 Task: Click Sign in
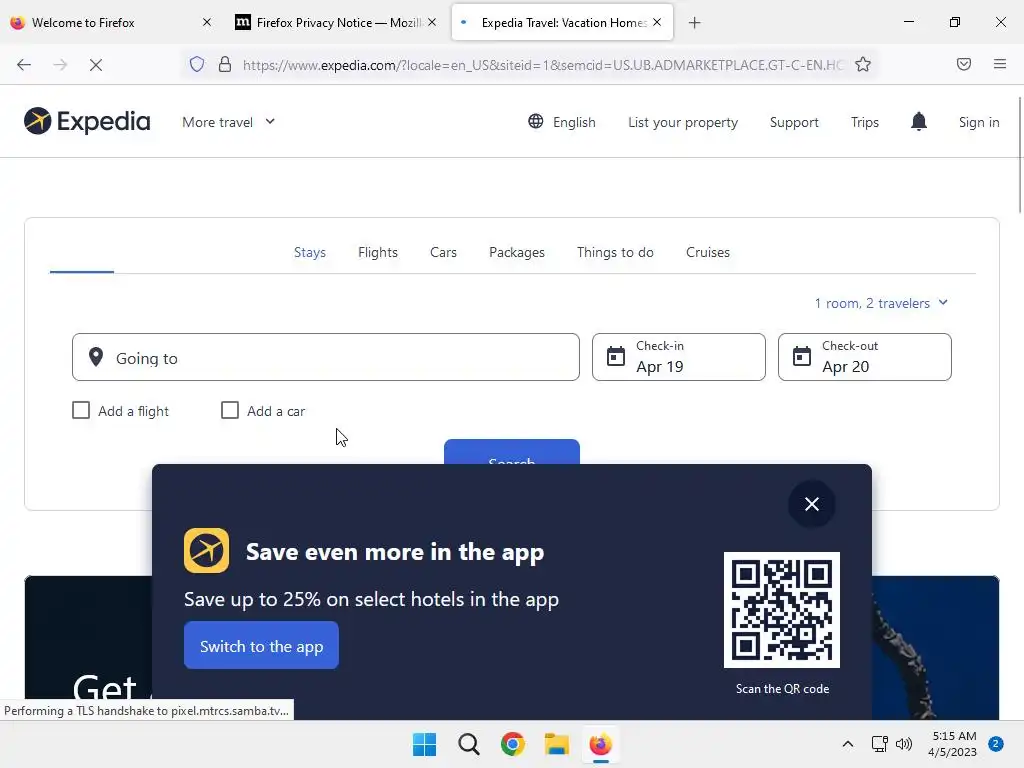979,122
